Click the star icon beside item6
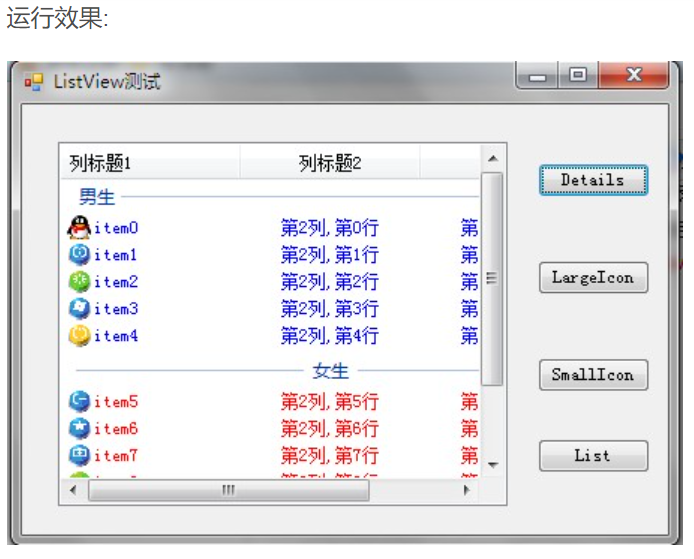The width and height of the screenshot is (694, 559). point(79,428)
